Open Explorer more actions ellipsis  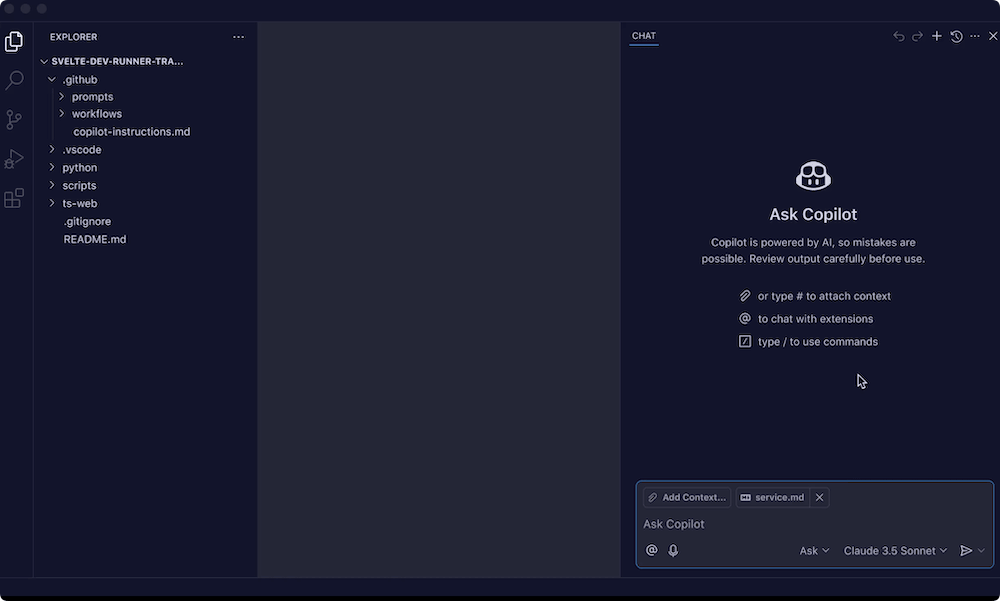point(239,37)
